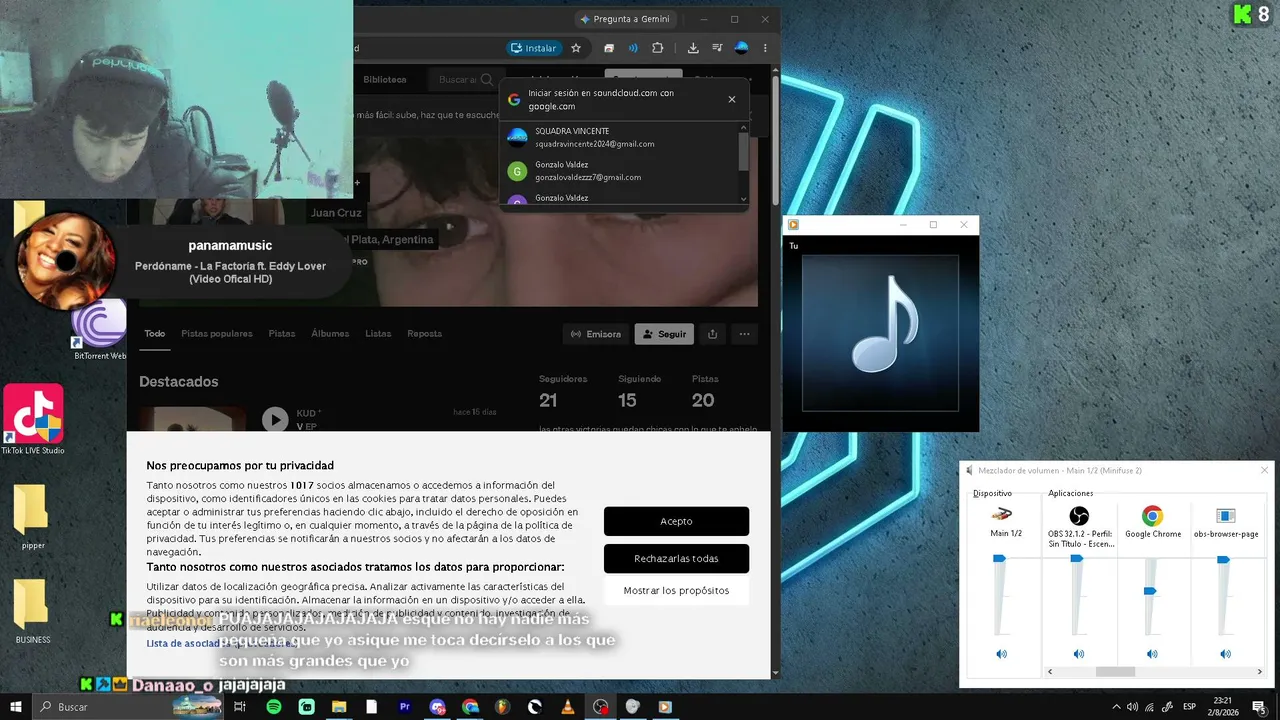This screenshot has width=1280, height=720.
Task: Click the Pistas count 20
Action: coord(703,400)
